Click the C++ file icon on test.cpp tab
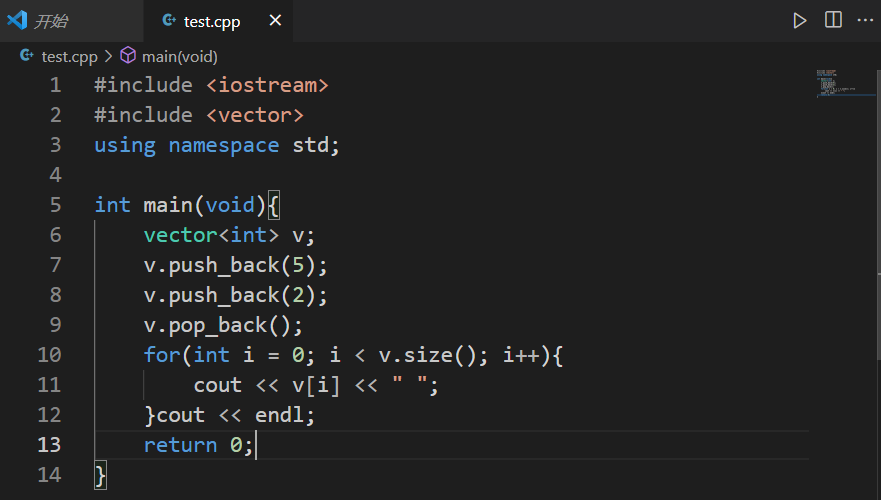This screenshot has width=881, height=500. pos(168,21)
